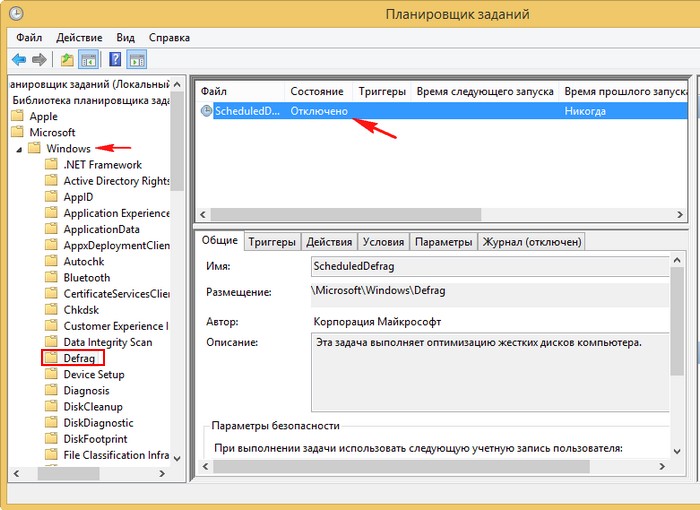
Task: Click the Описание text field
Action: click(x=490, y=370)
